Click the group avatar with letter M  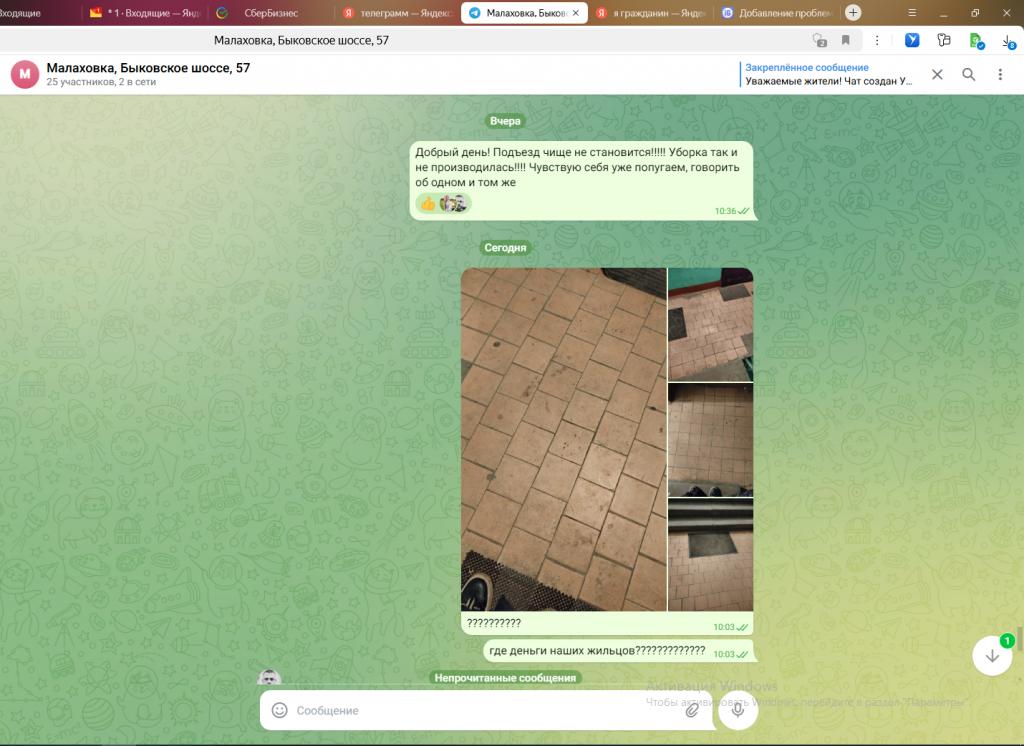(x=25, y=74)
